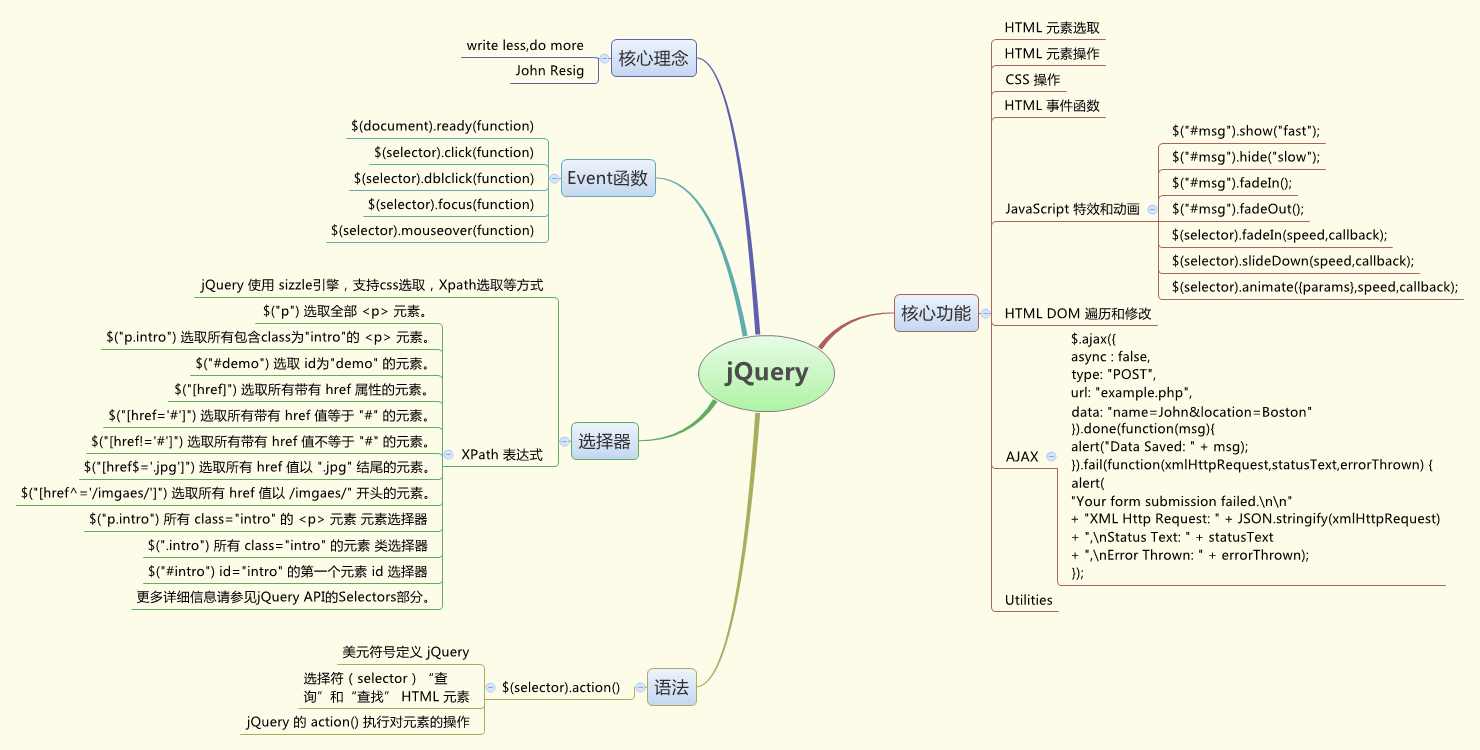Select the "HTML DOM 遍历和修改" node
The image size is (1480, 750).
pyautogui.click(x=1079, y=313)
